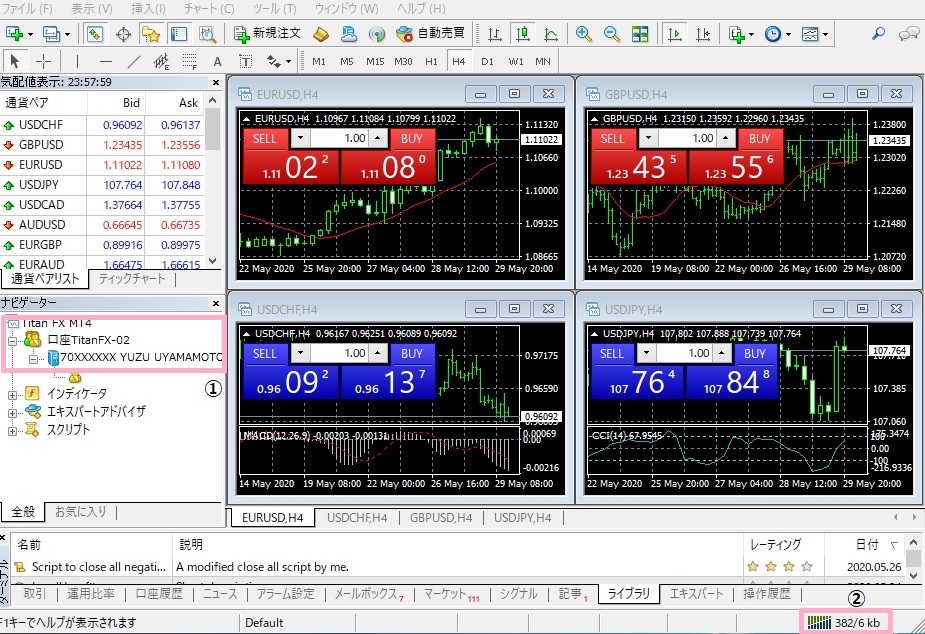Screen dimensions: 925x634
Task: Expand the スクリプト tree node
Action: point(12,431)
